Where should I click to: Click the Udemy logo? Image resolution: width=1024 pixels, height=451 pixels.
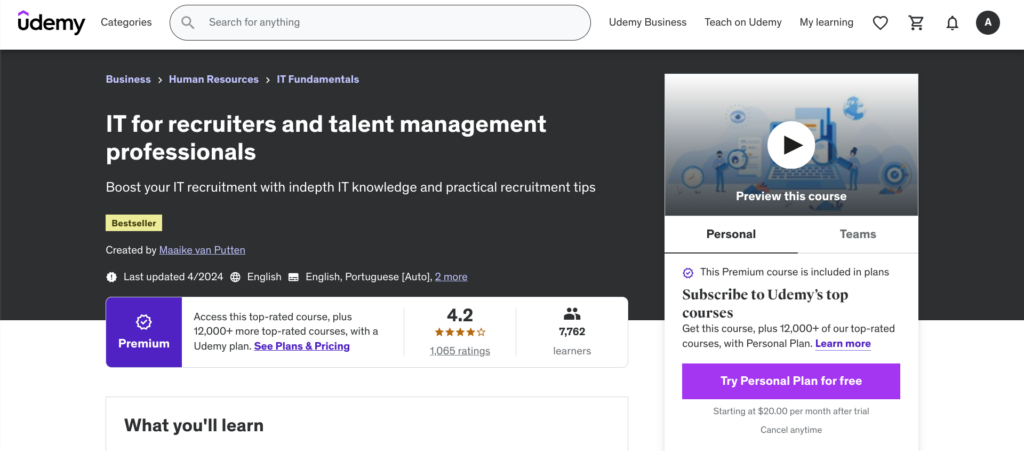click(x=52, y=22)
